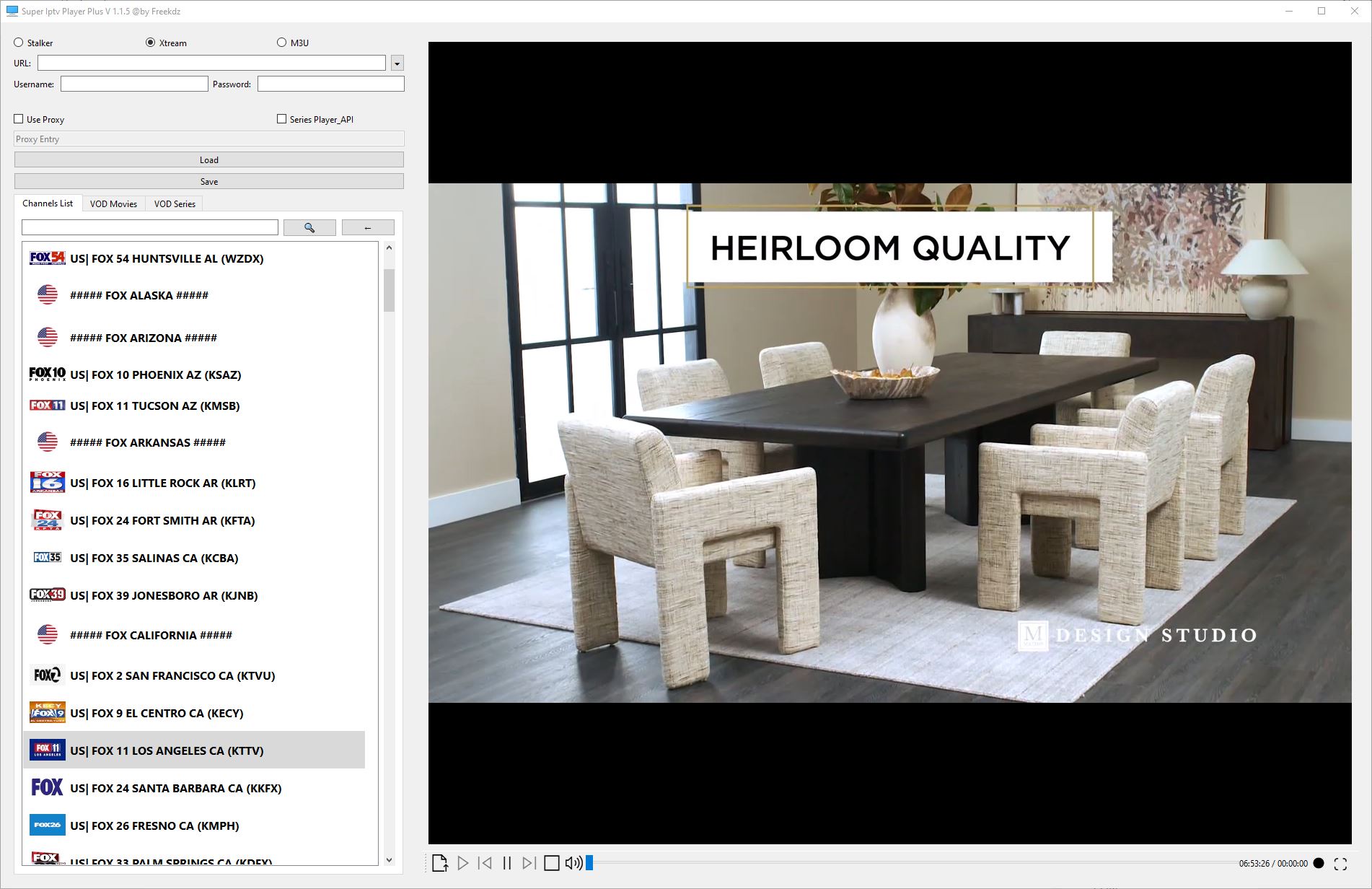Open the URL dropdown arrow
The width and height of the screenshot is (1372, 889).
pos(397,63)
